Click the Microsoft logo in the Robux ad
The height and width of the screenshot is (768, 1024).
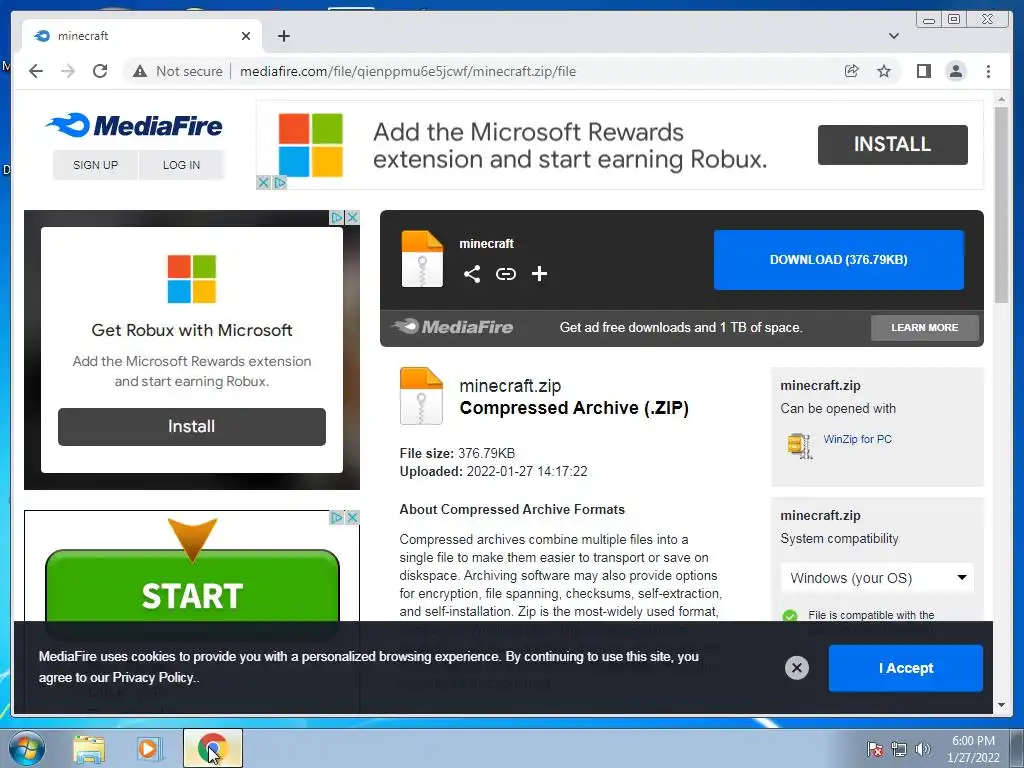[x=191, y=279]
